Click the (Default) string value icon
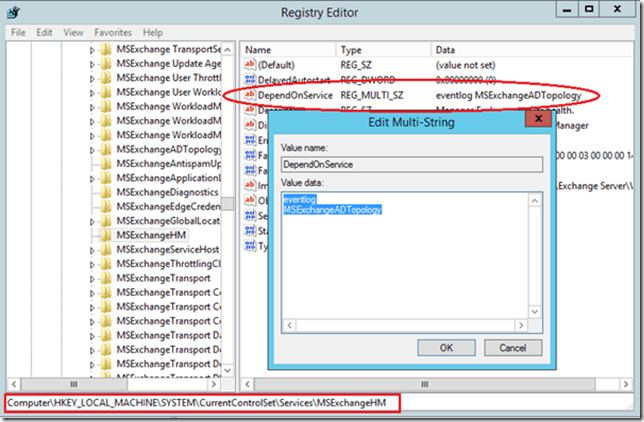The image size is (644, 422). pos(250,65)
